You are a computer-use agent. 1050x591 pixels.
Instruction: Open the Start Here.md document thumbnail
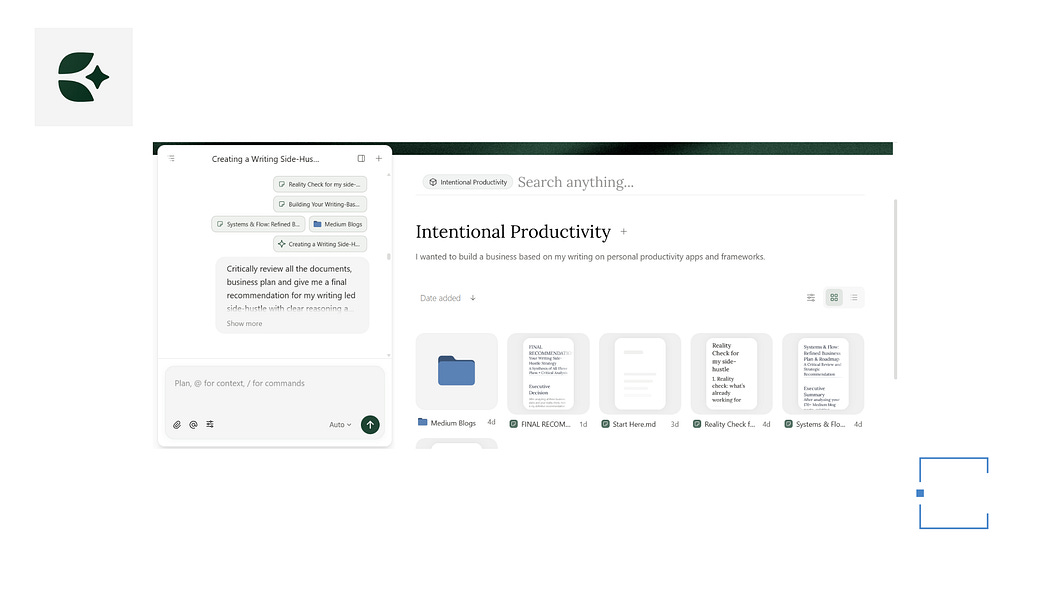pos(640,373)
